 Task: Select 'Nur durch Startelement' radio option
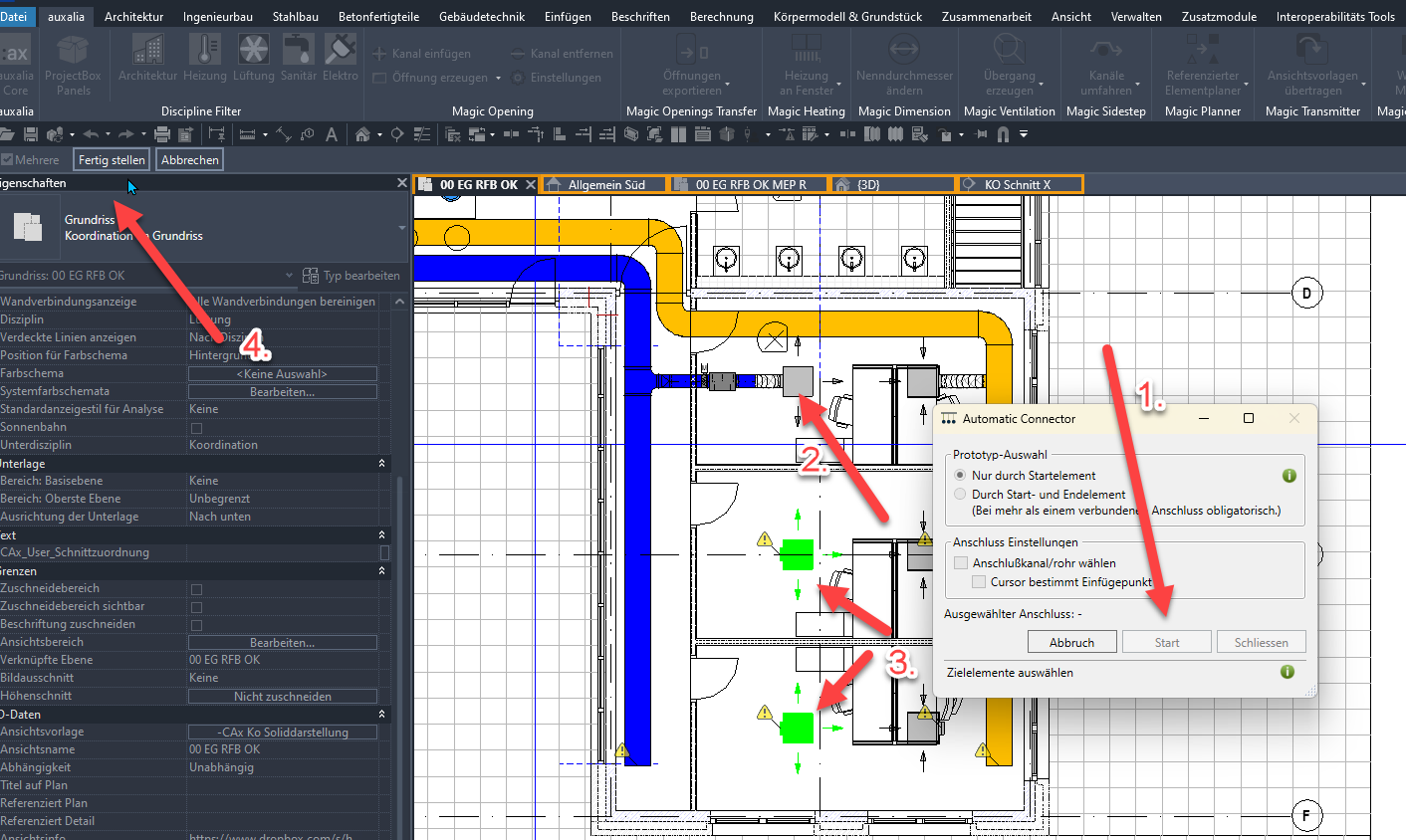(x=960, y=476)
